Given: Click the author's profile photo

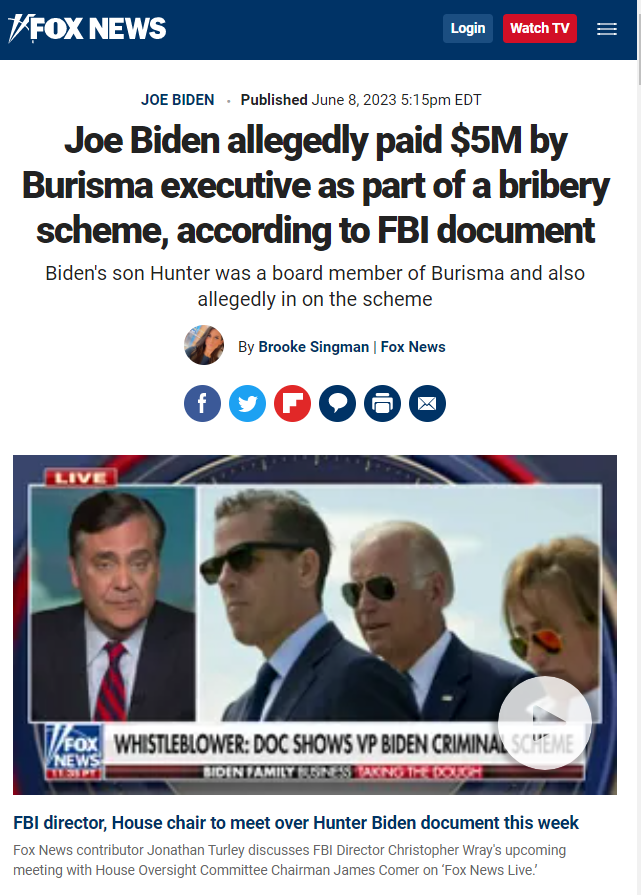Looking at the screenshot, I should [x=204, y=345].
